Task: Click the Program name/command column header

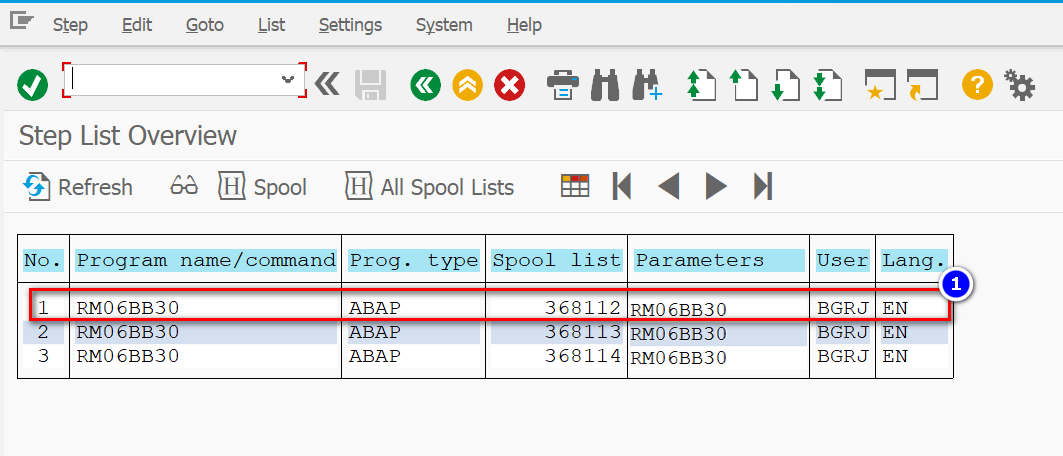Action: pos(206,260)
